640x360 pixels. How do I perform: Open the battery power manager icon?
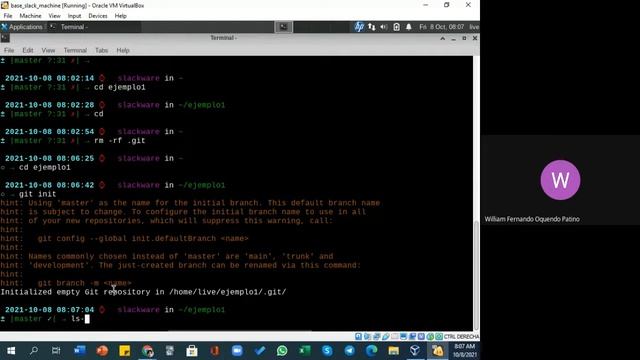(396, 27)
